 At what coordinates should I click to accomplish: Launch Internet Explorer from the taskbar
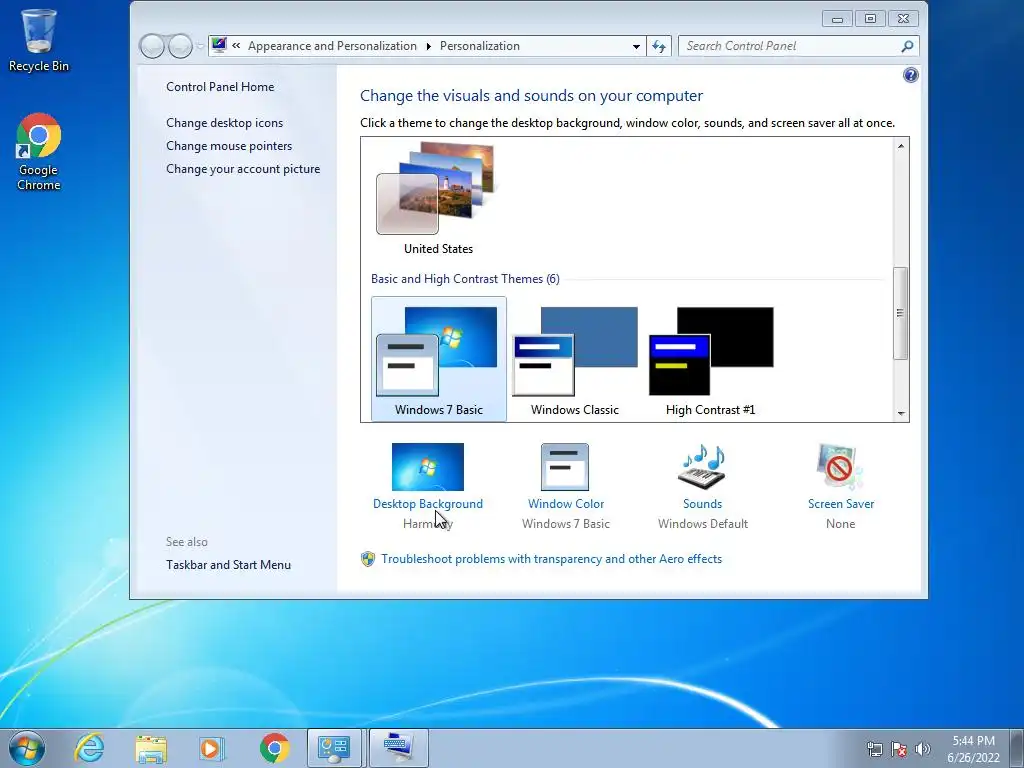(x=88, y=748)
